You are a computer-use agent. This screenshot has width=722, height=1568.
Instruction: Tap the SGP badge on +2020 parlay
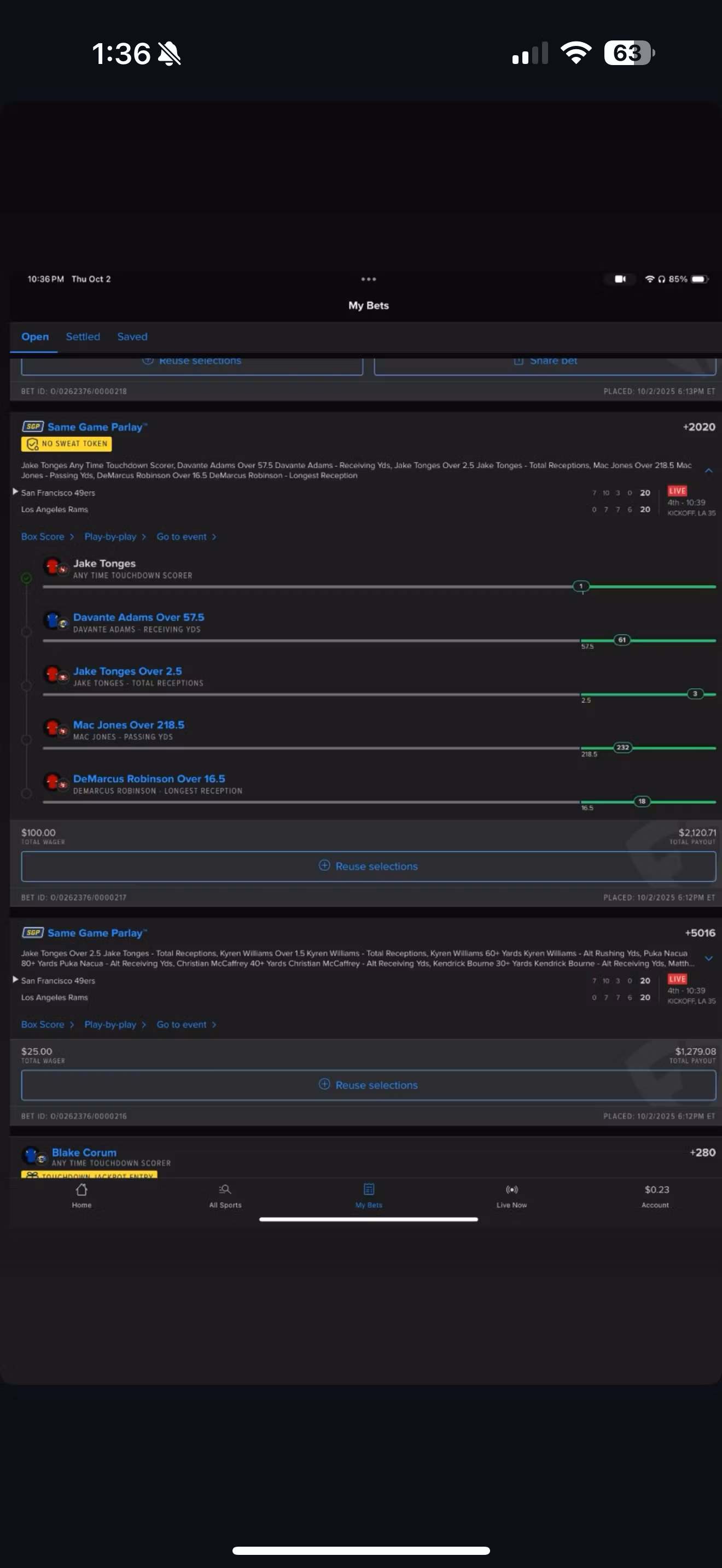pos(32,426)
